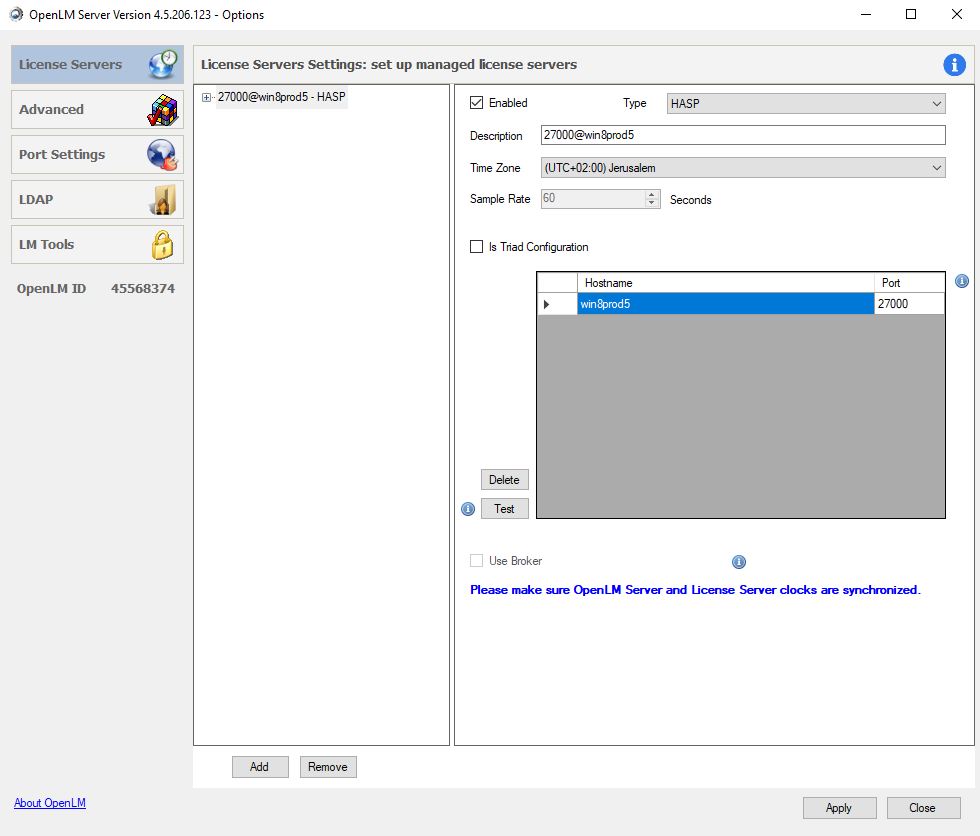
Task: Increase Sample Rate with up arrow
Action: (652, 194)
